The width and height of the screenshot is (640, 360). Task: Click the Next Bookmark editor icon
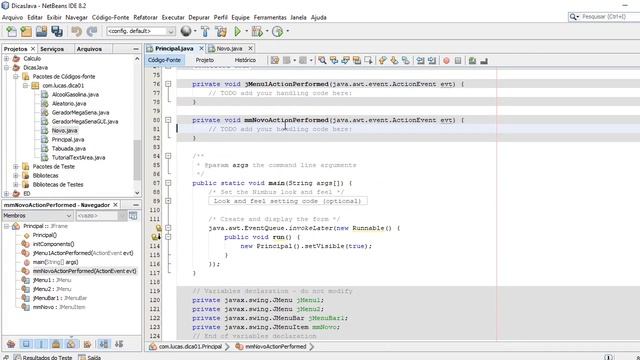point(394,60)
